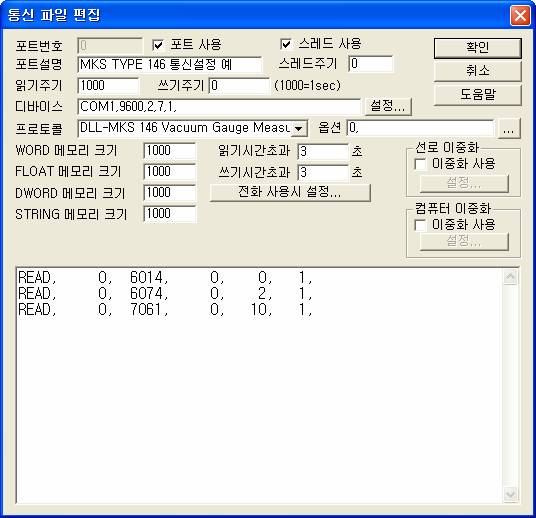Enable 이중화 사용 under 선로 이중화
Image resolution: width=536 pixels, height=518 pixels.
point(420,164)
